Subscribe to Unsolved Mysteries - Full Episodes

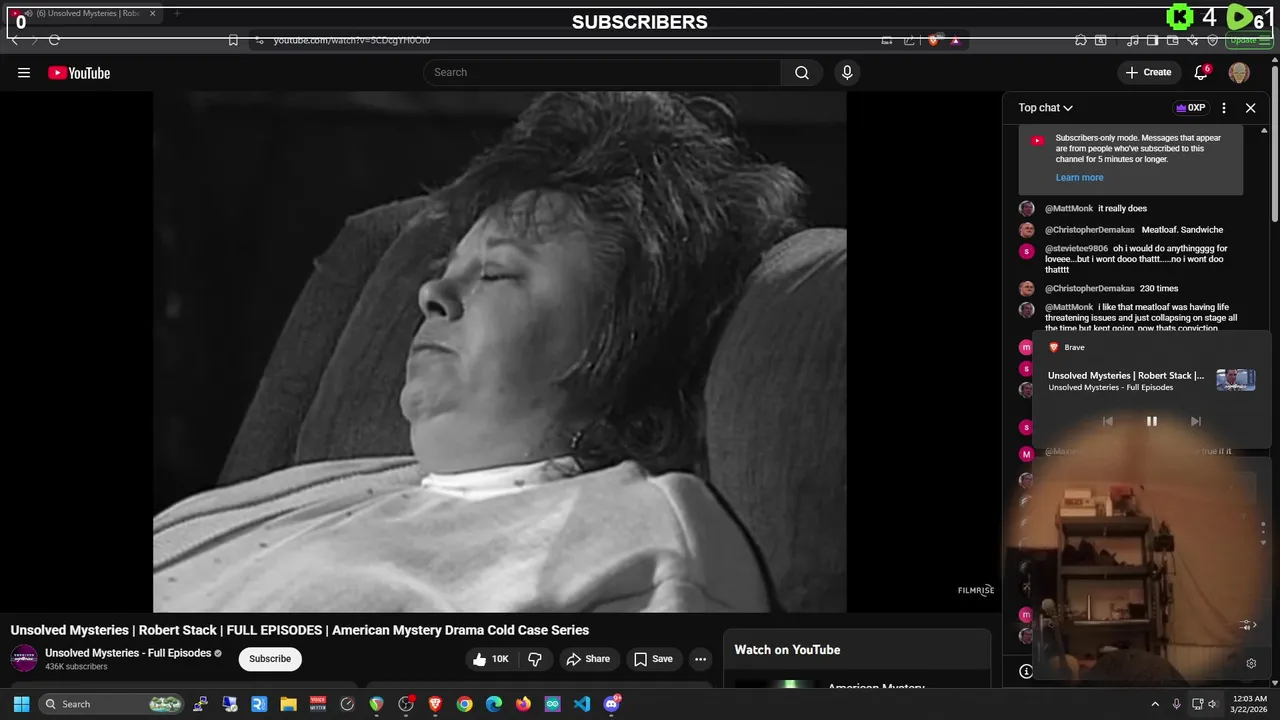[270, 659]
